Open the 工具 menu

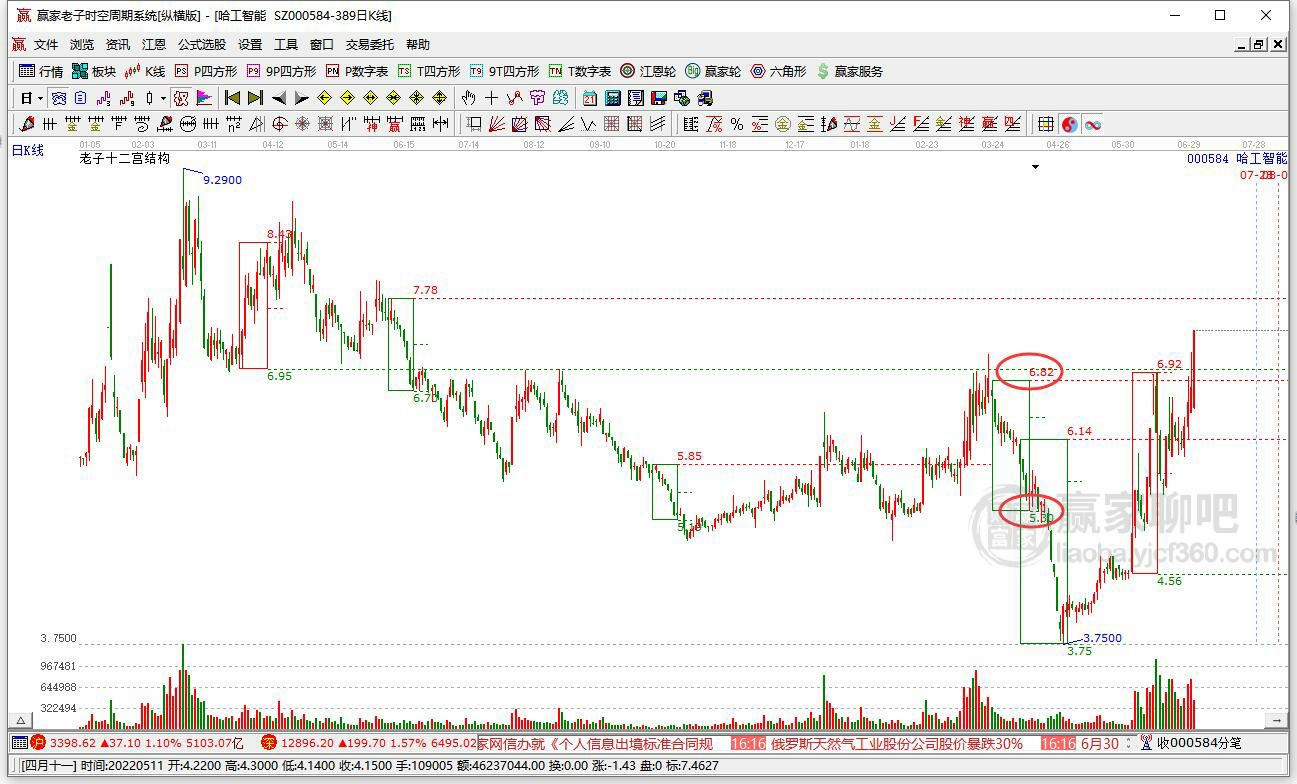[x=286, y=45]
